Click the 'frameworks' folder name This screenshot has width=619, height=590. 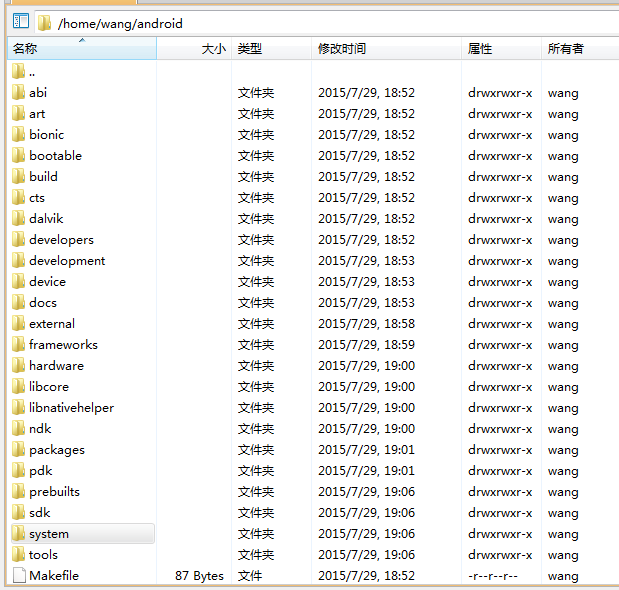63,345
